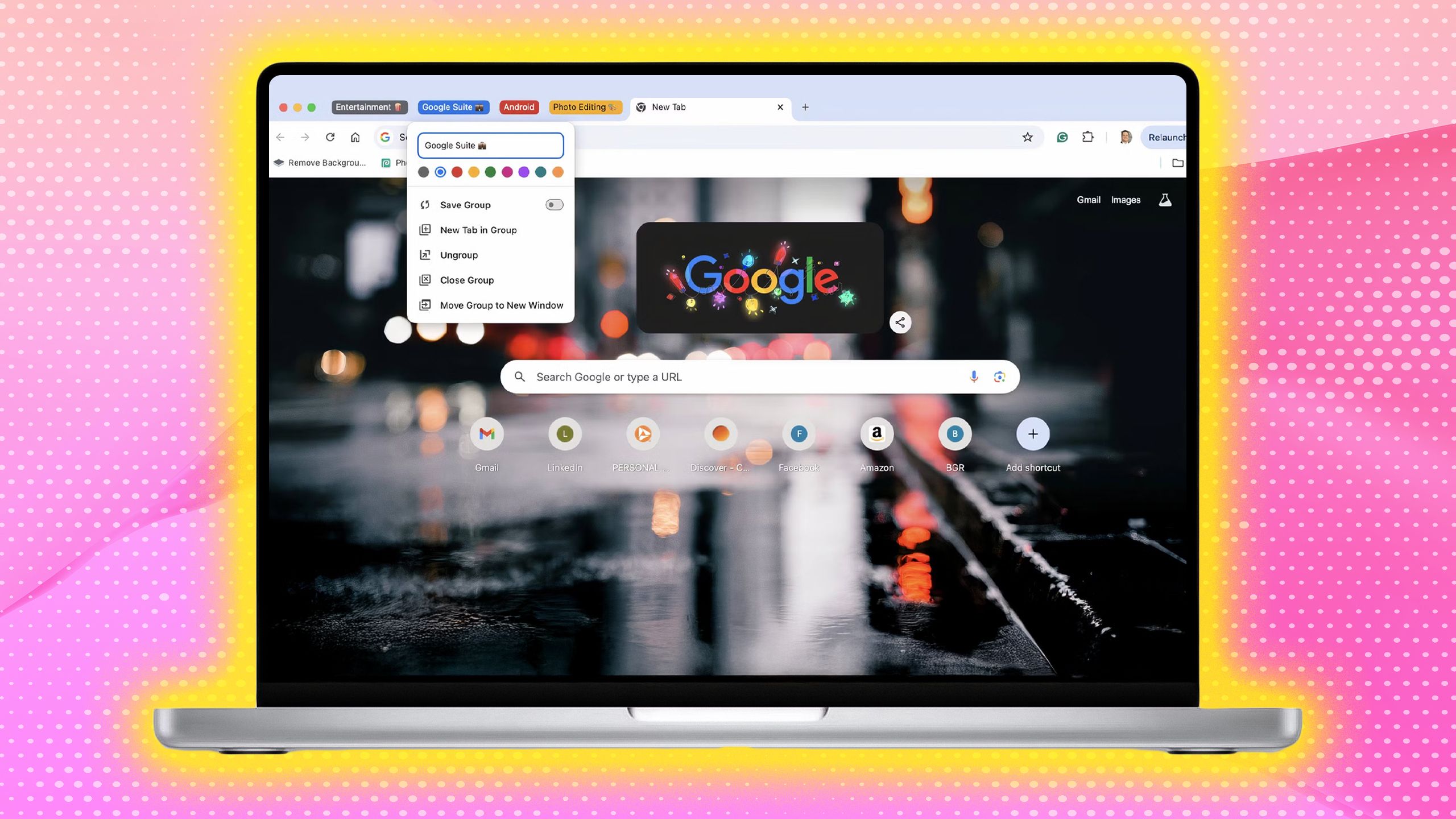
Task: Click the share page icon on Google doodle
Action: (x=899, y=322)
